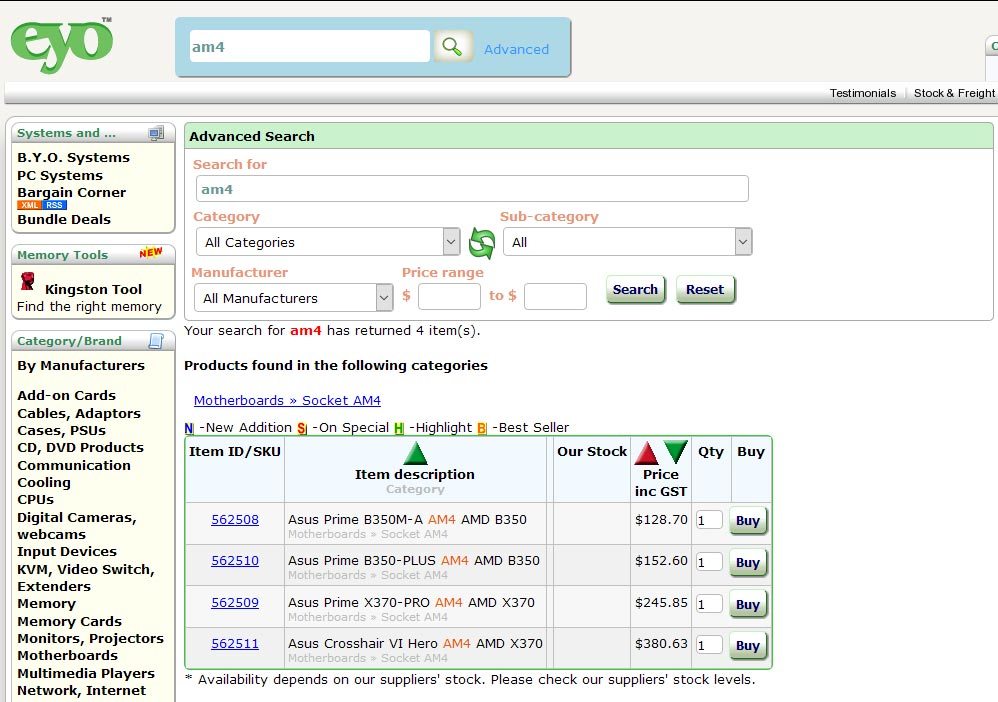Image resolution: width=998 pixels, height=702 pixels.
Task: Sort price ascending with red arrow
Action: coord(647,453)
